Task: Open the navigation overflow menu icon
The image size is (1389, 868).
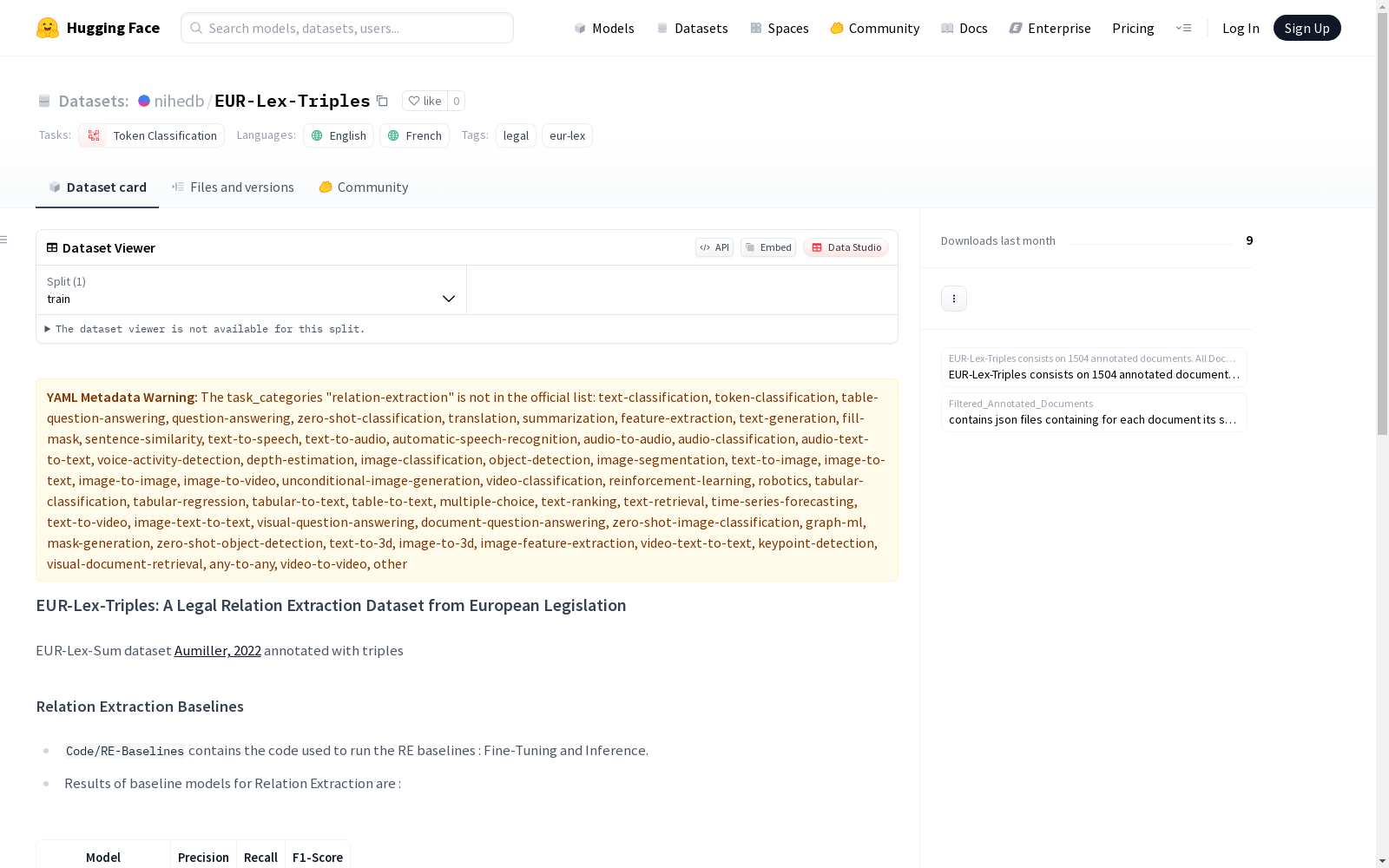Action: pos(1183,28)
